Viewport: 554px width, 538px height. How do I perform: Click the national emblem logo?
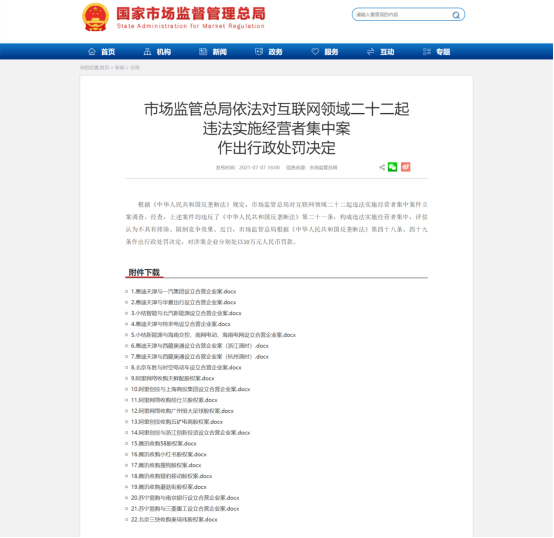coord(95,17)
